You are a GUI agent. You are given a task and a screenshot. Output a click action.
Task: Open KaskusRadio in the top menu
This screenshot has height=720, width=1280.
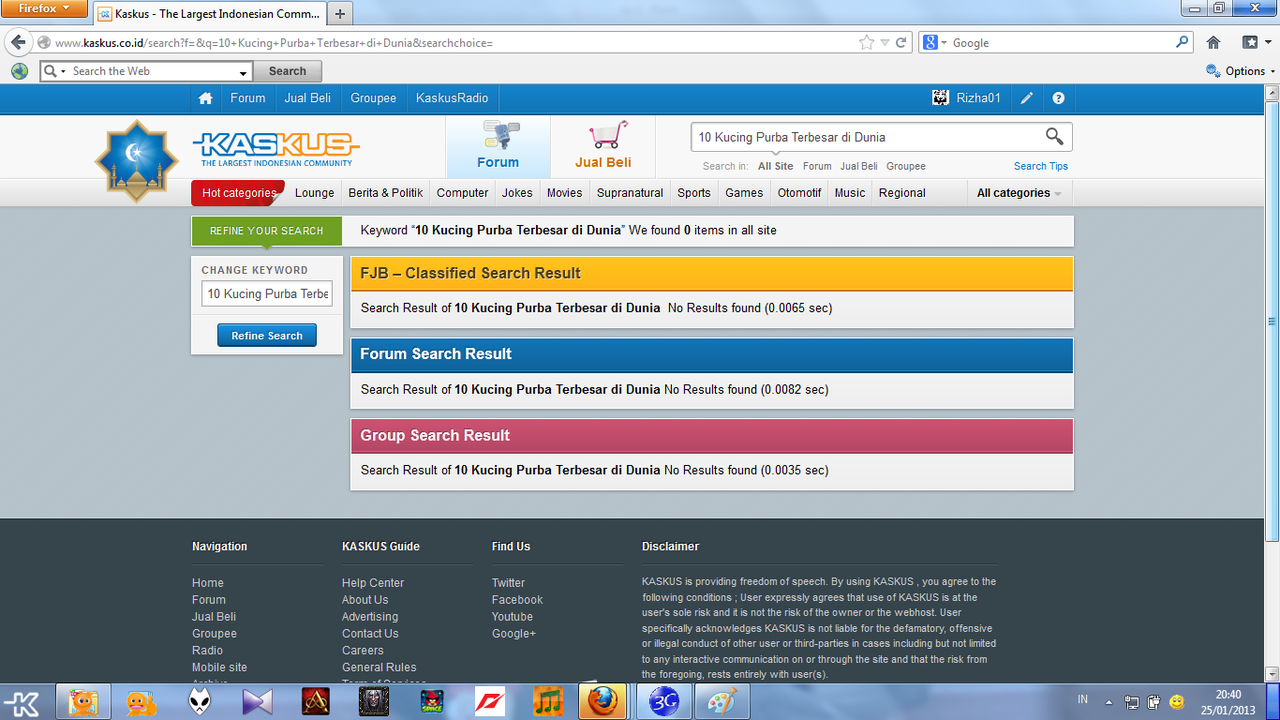[452, 98]
